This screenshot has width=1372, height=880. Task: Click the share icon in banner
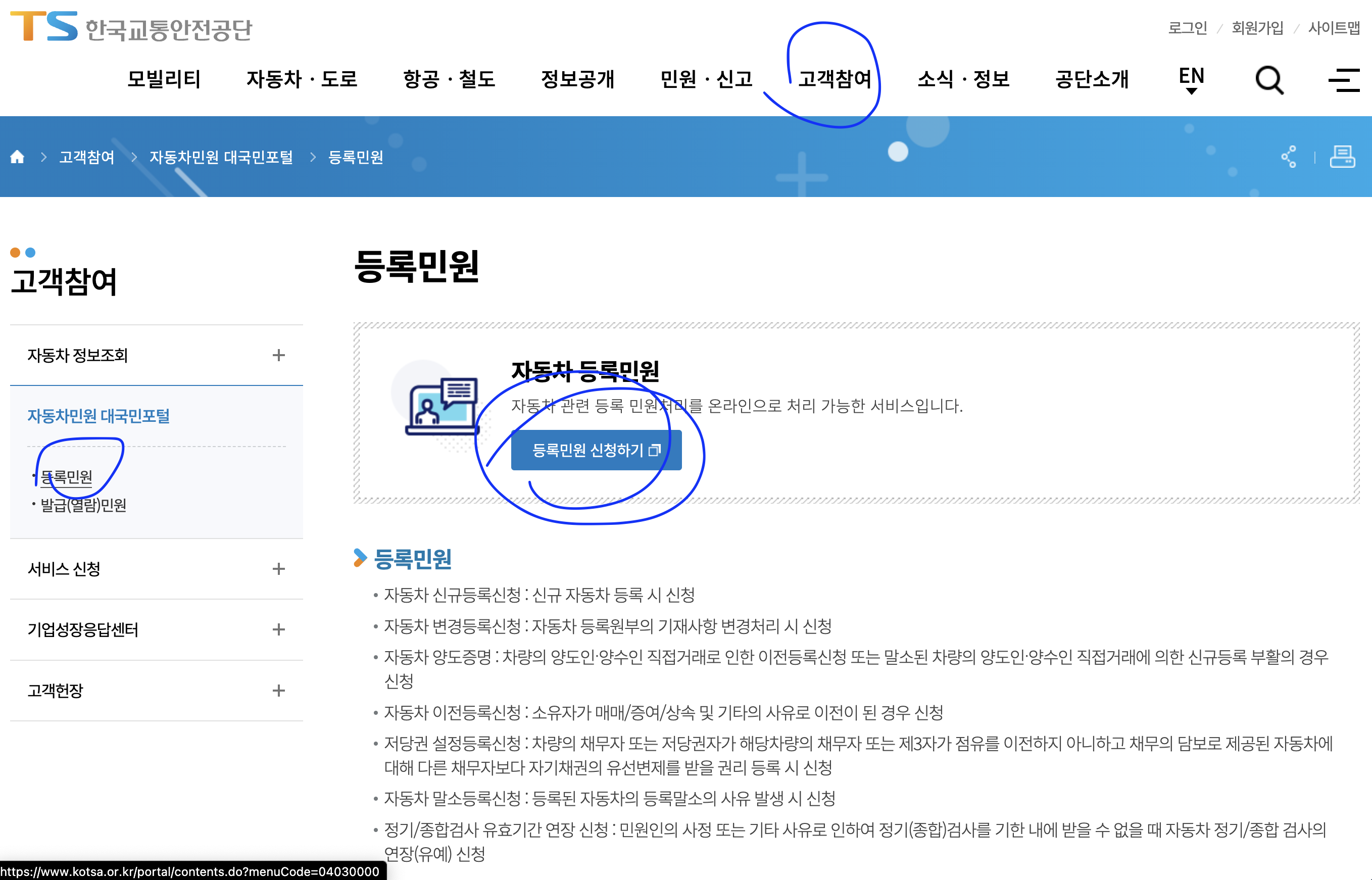pyautogui.click(x=1289, y=157)
